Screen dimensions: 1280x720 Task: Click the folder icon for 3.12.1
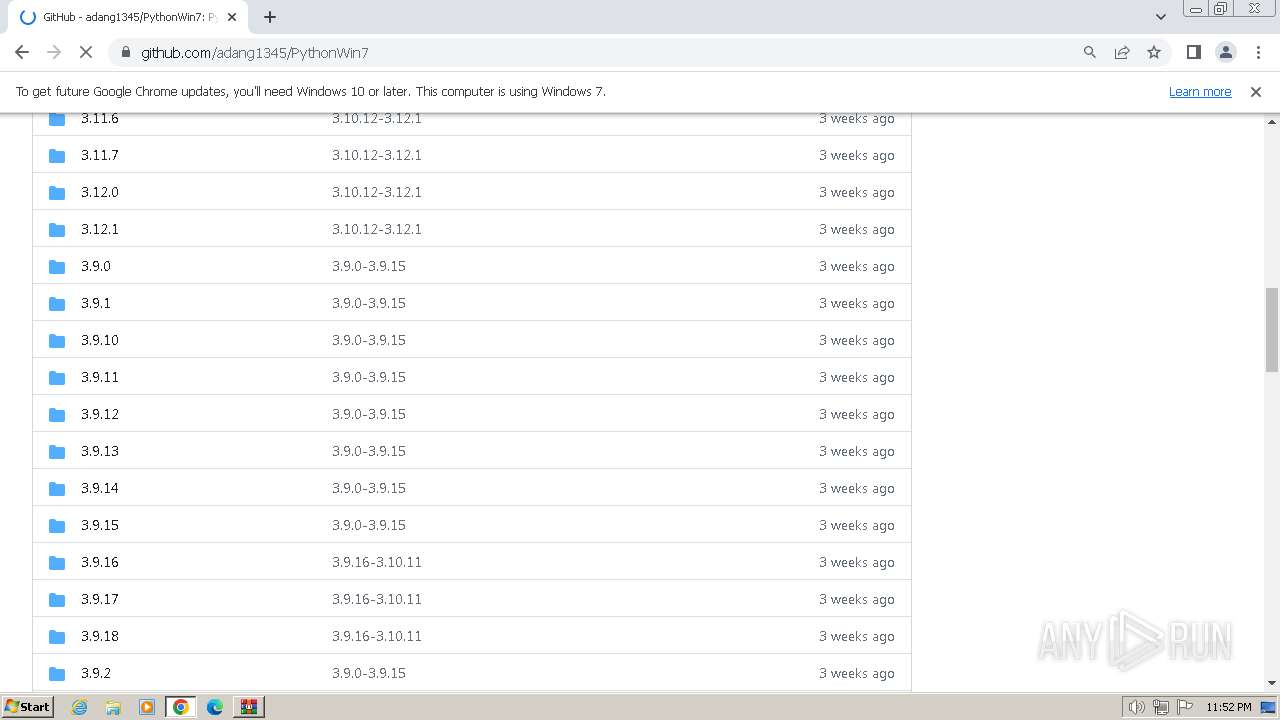point(57,230)
